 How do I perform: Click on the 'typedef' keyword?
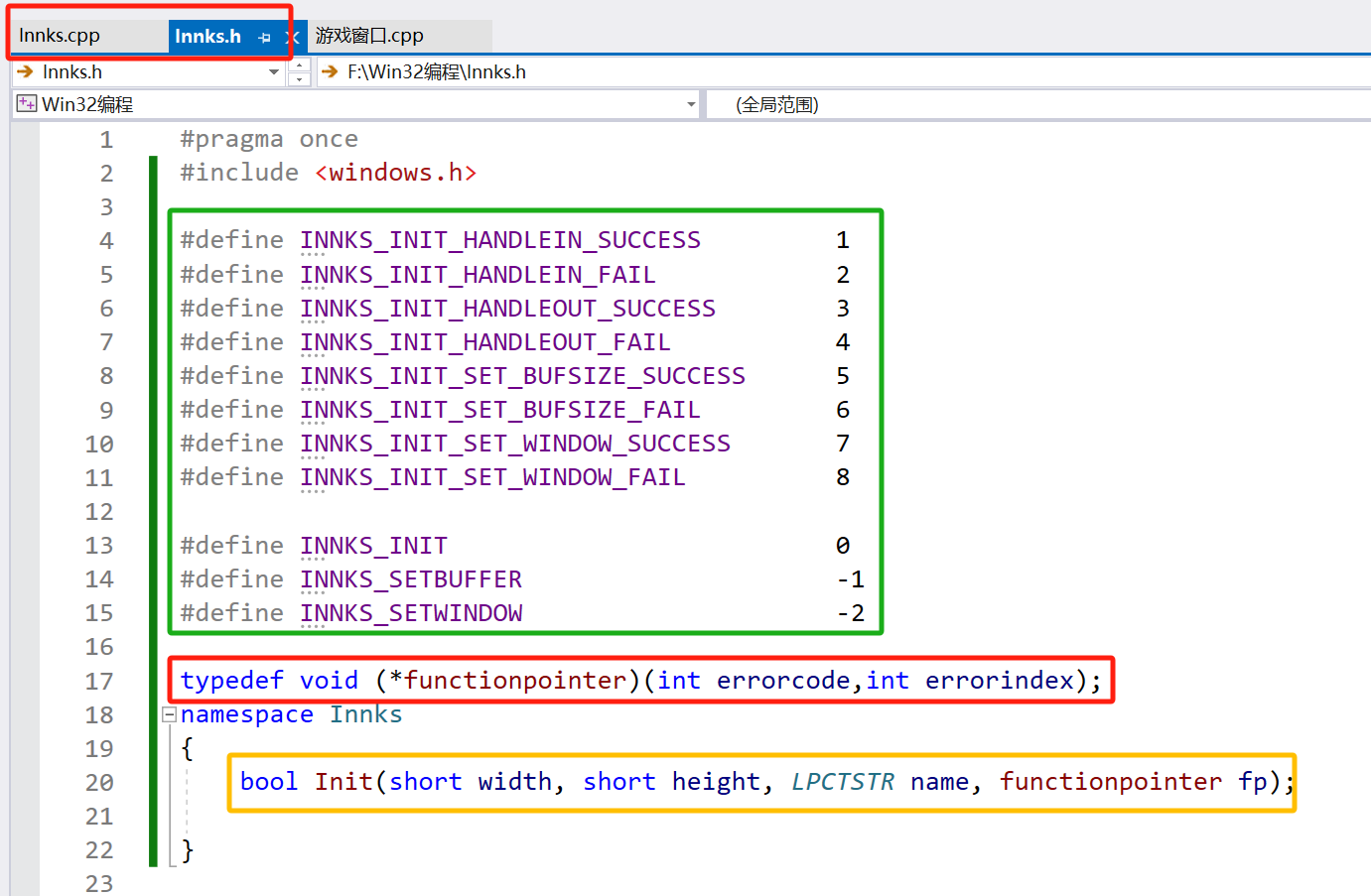tap(232, 681)
